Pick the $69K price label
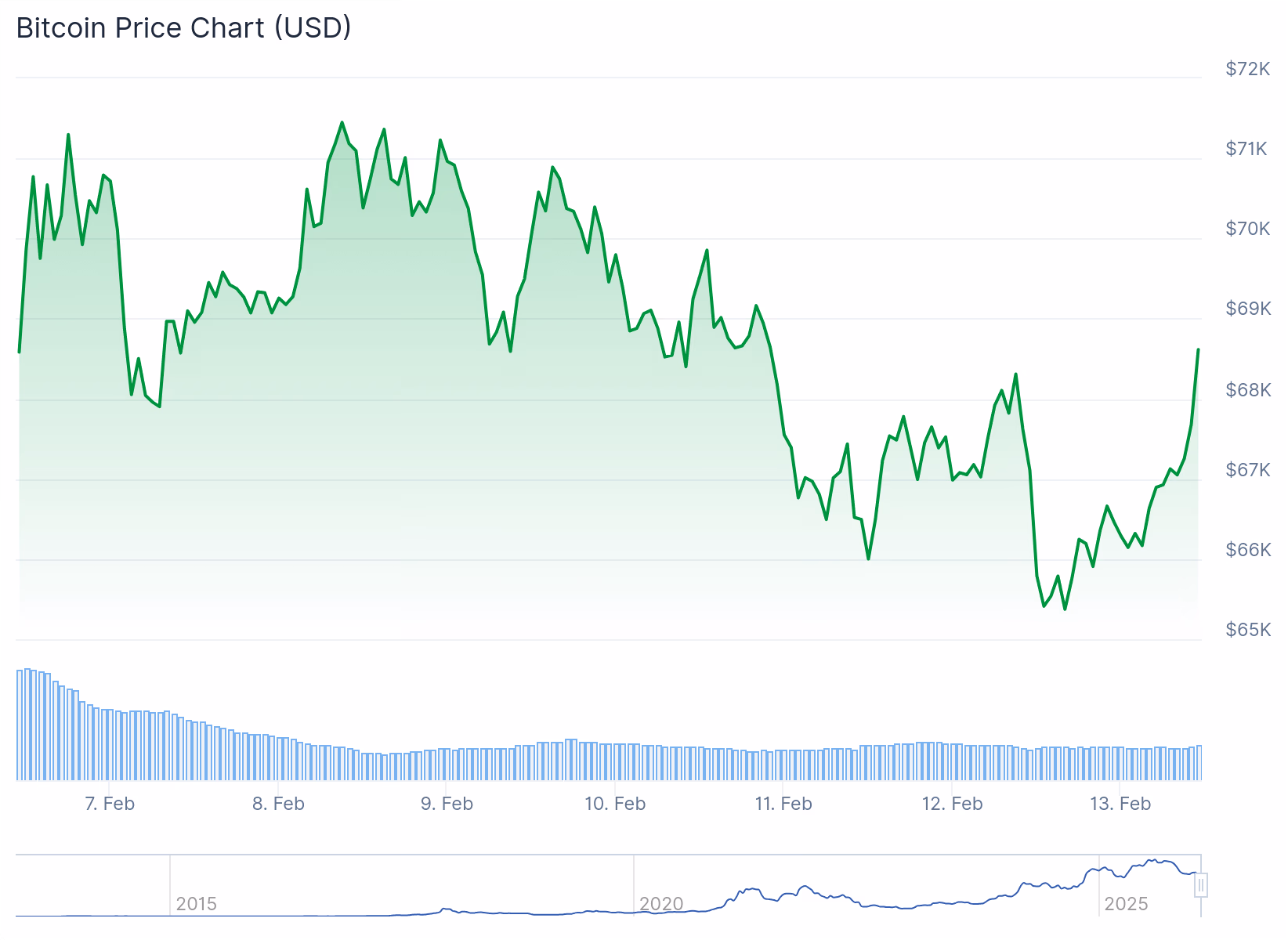 [x=1247, y=309]
